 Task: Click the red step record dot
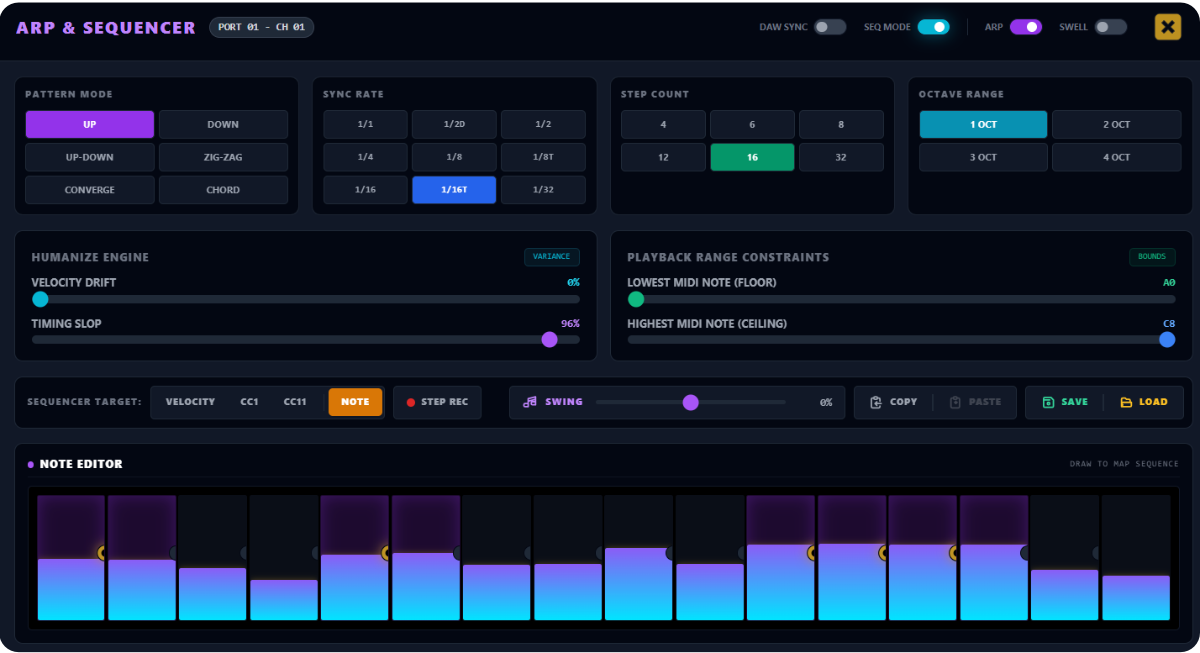[x=410, y=402]
